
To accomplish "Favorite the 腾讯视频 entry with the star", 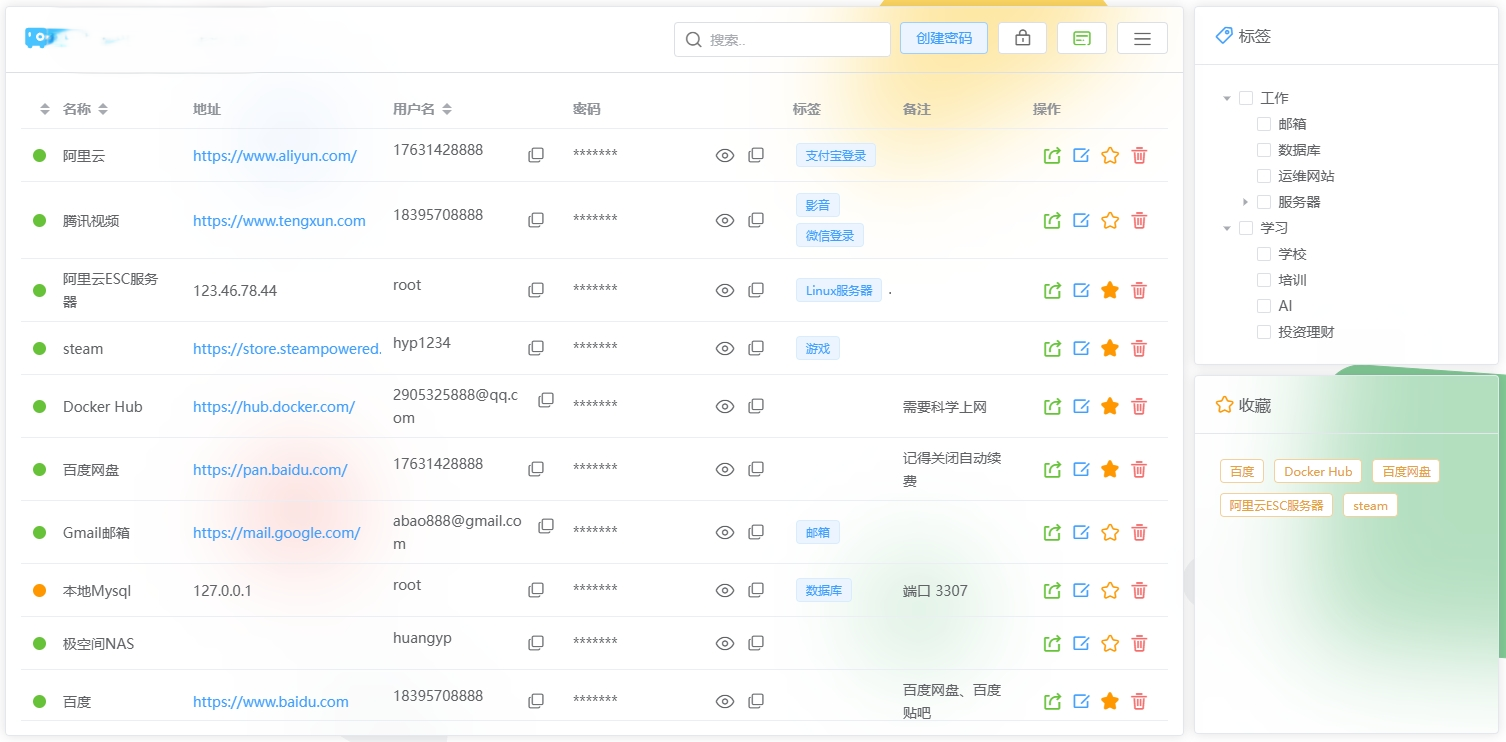I will tap(1110, 220).
